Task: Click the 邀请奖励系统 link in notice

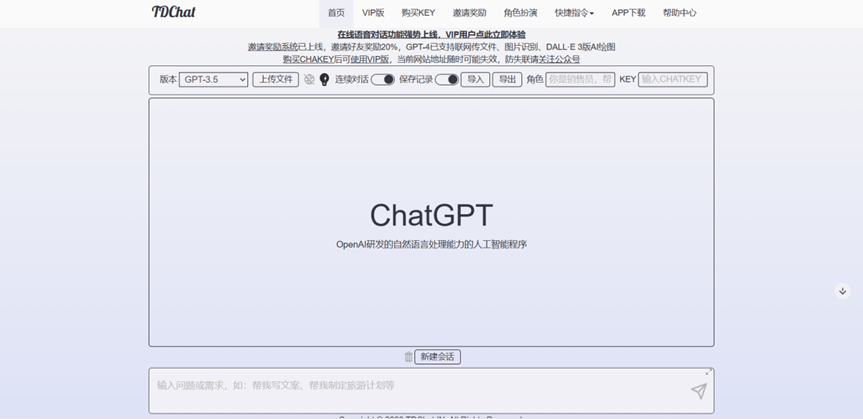Action: pos(272,47)
